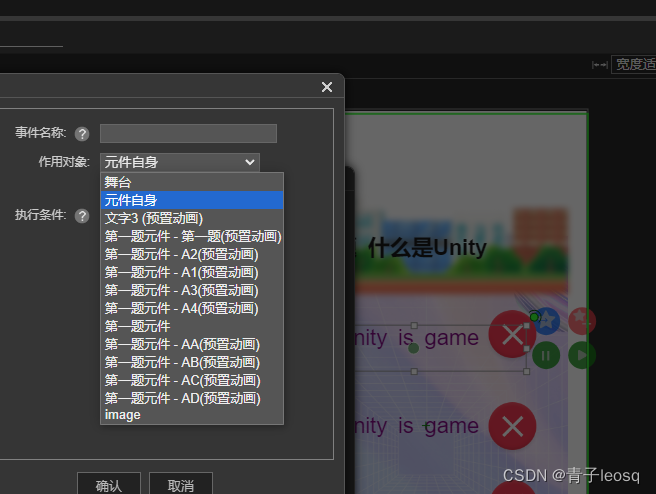The image size is (656, 494).
Task: Close the event dialog with the X
Action: click(327, 87)
